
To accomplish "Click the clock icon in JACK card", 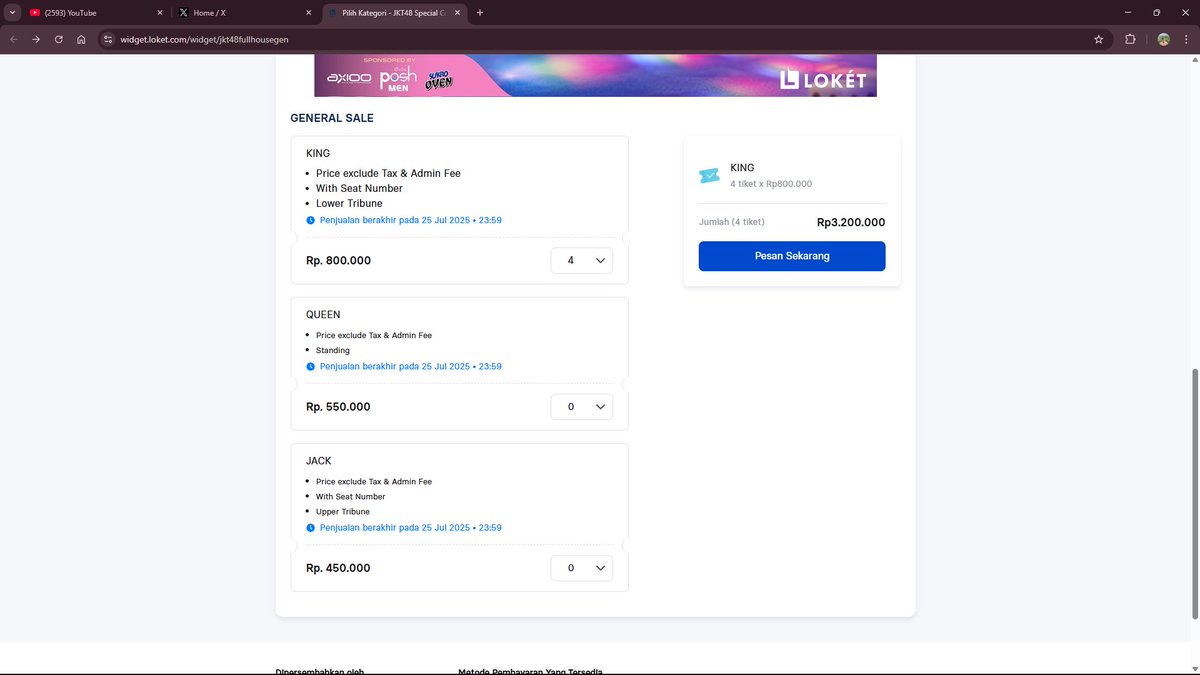I will pyautogui.click(x=310, y=528).
